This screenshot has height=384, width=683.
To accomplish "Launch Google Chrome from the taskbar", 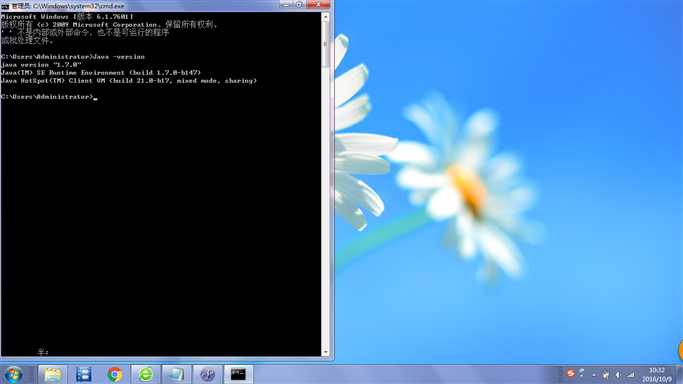I will pos(115,374).
